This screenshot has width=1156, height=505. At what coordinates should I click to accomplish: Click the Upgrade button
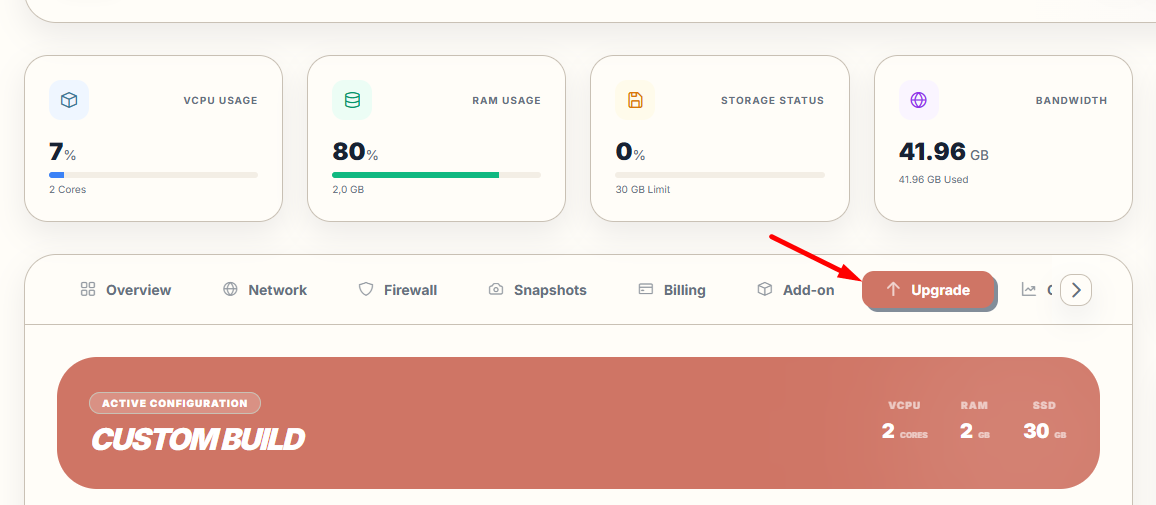click(929, 290)
